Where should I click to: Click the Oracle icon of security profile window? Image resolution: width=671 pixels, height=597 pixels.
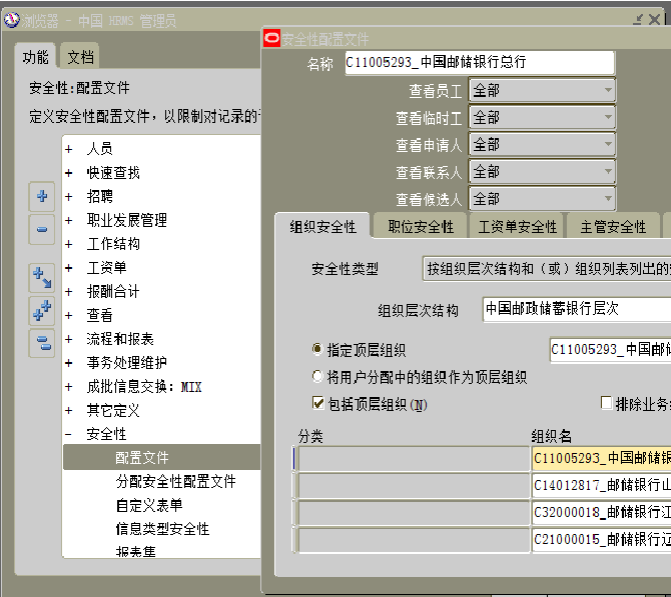[271, 39]
